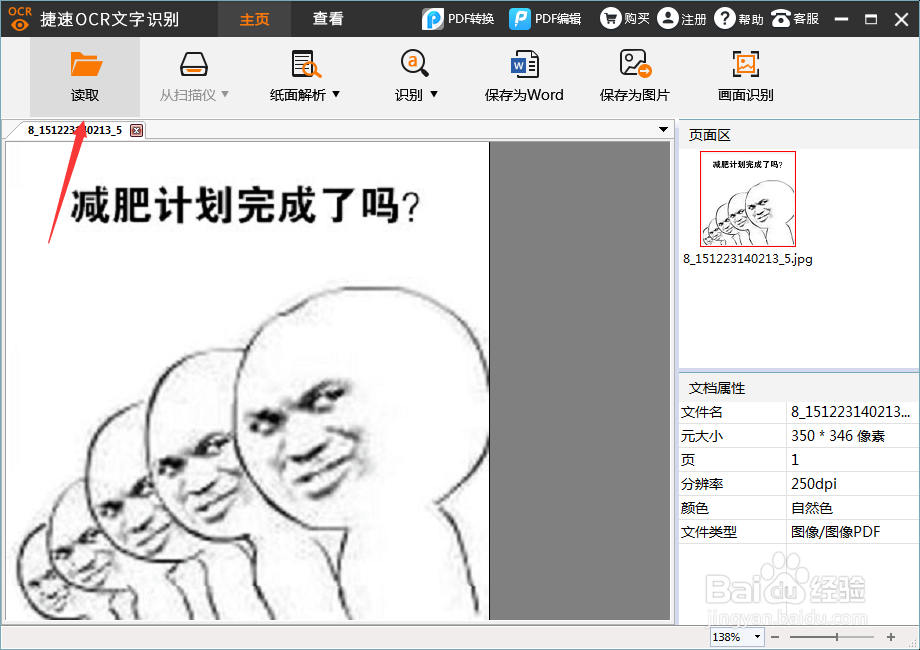Open the PDF转换 tool

tap(458, 19)
